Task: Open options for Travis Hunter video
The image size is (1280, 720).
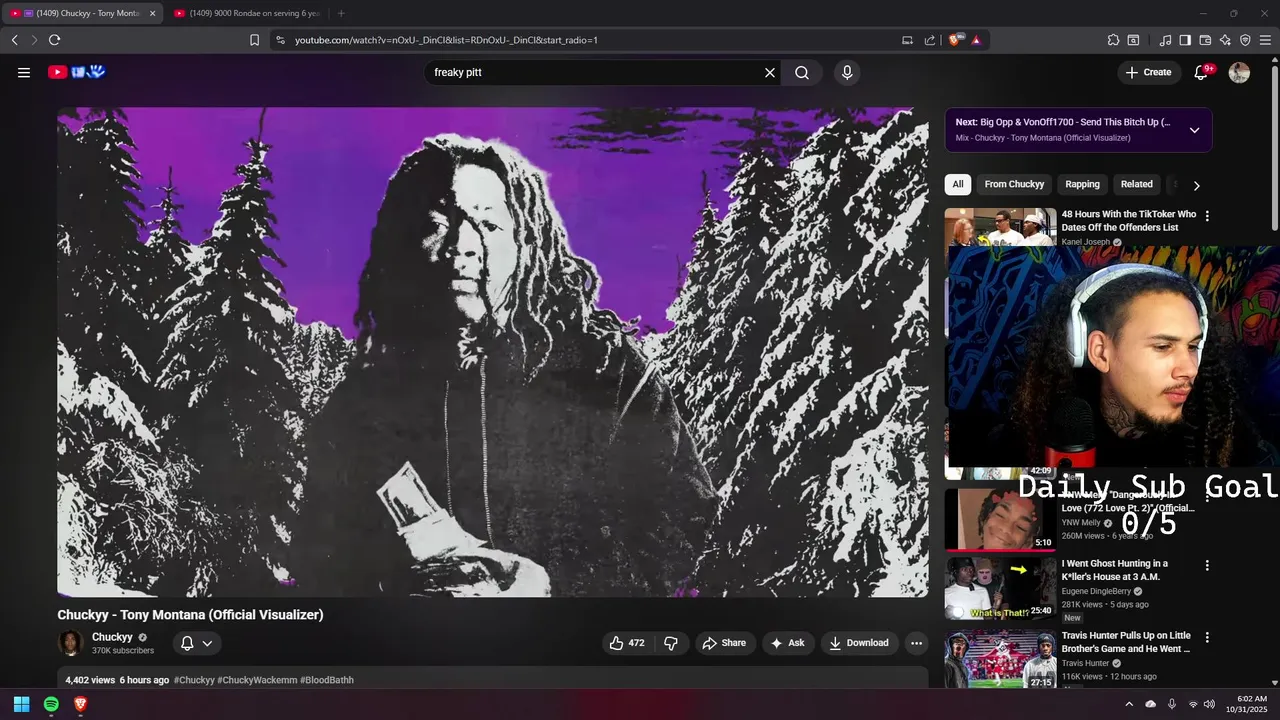Action: coord(1207,638)
